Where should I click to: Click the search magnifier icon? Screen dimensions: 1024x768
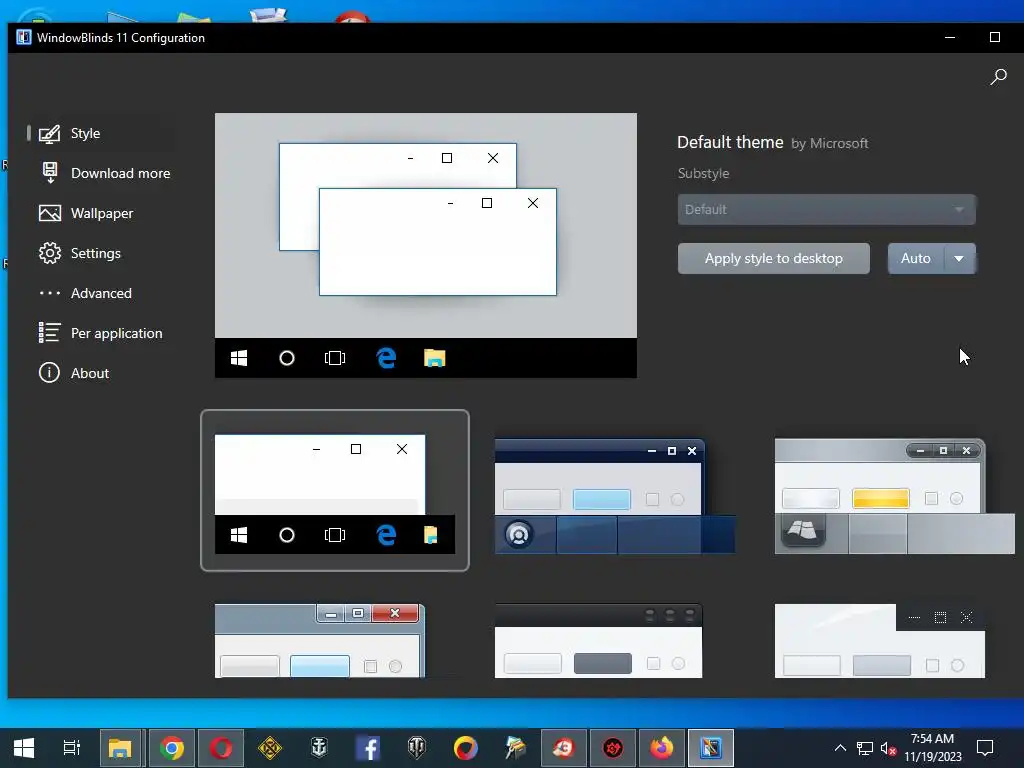point(998,77)
